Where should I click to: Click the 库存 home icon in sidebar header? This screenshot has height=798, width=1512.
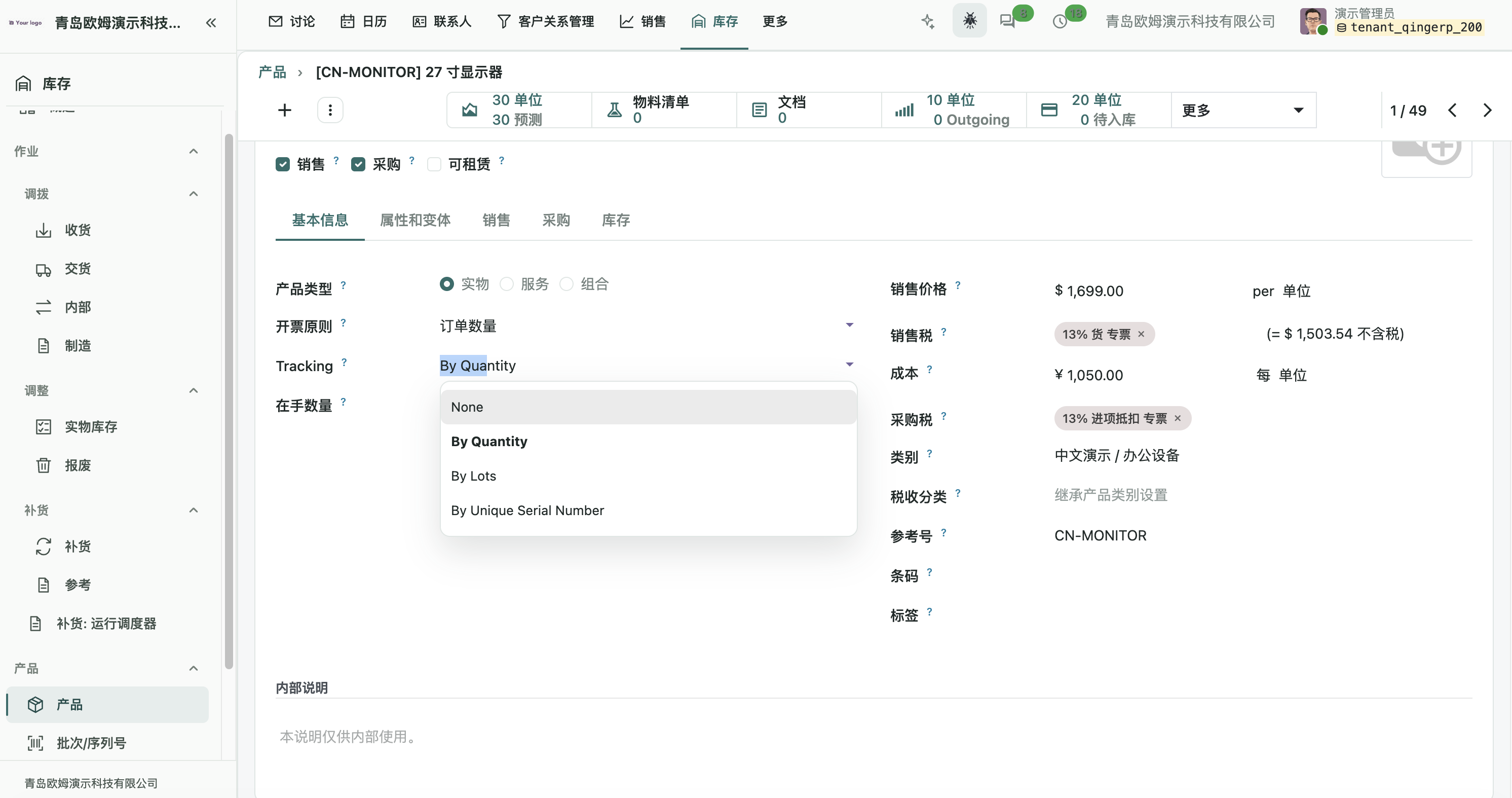[23, 83]
